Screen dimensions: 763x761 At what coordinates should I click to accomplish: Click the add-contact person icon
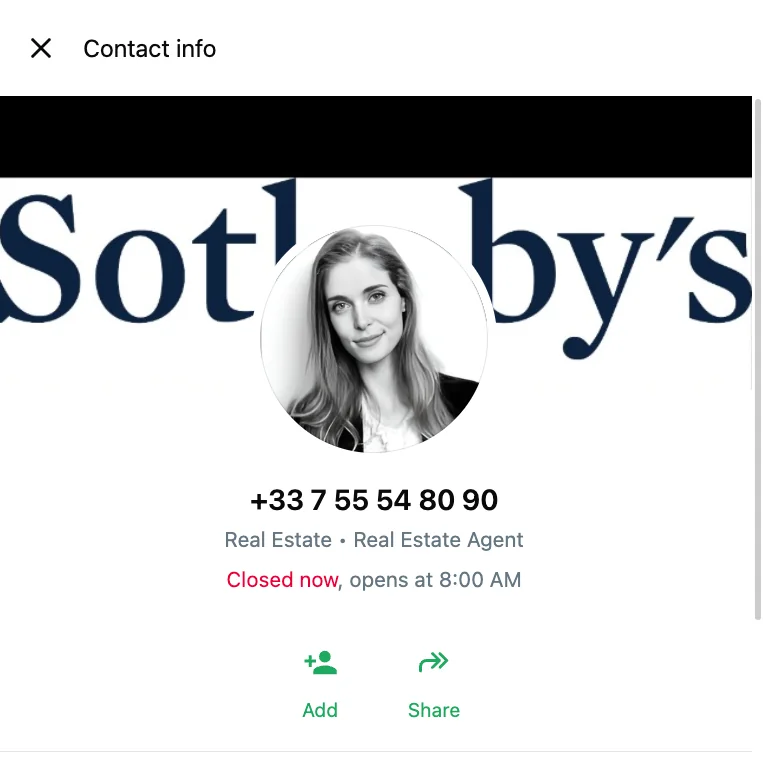pos(321,662)
